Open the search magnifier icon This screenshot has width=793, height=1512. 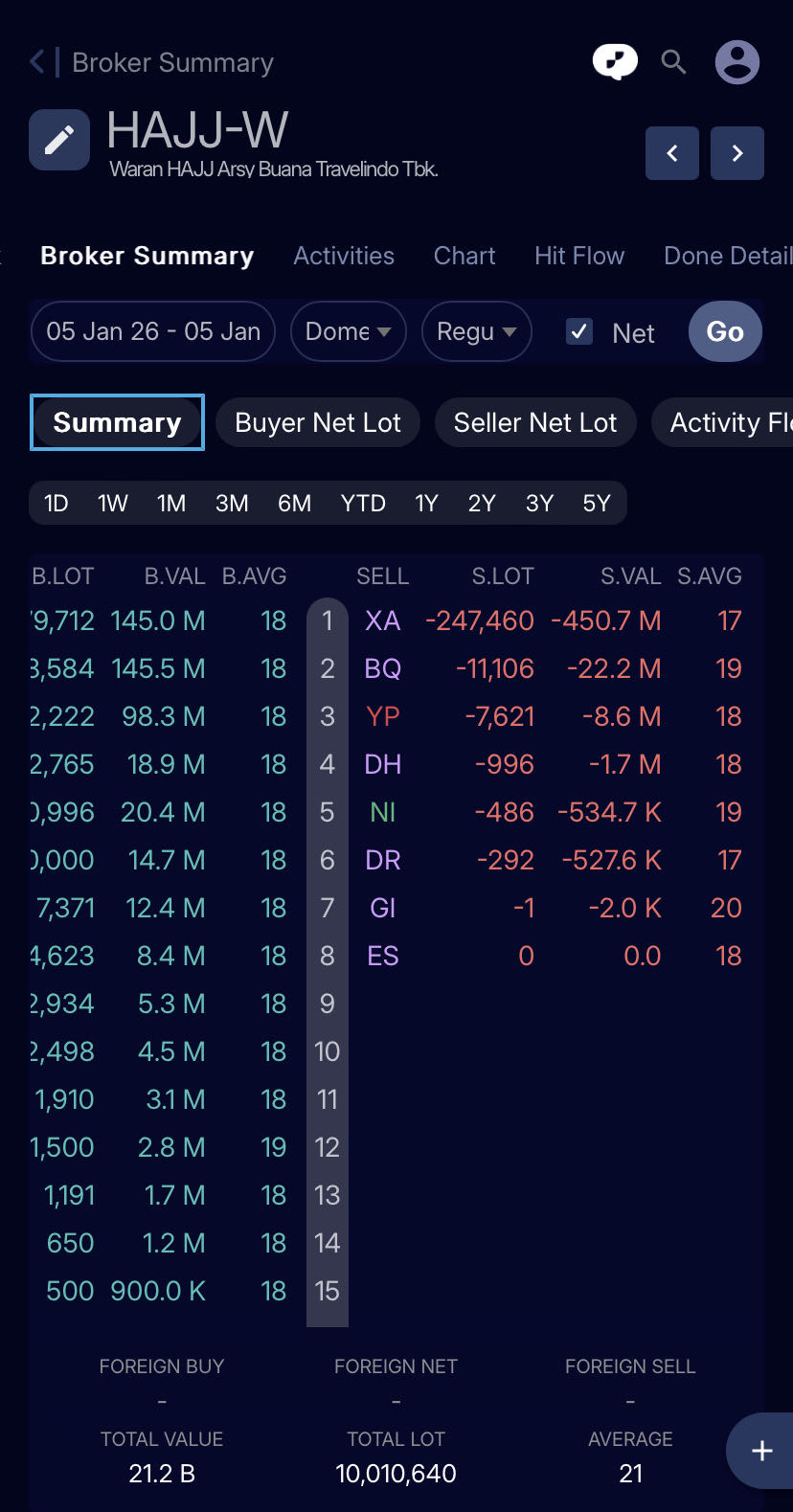tap(674, 62)
